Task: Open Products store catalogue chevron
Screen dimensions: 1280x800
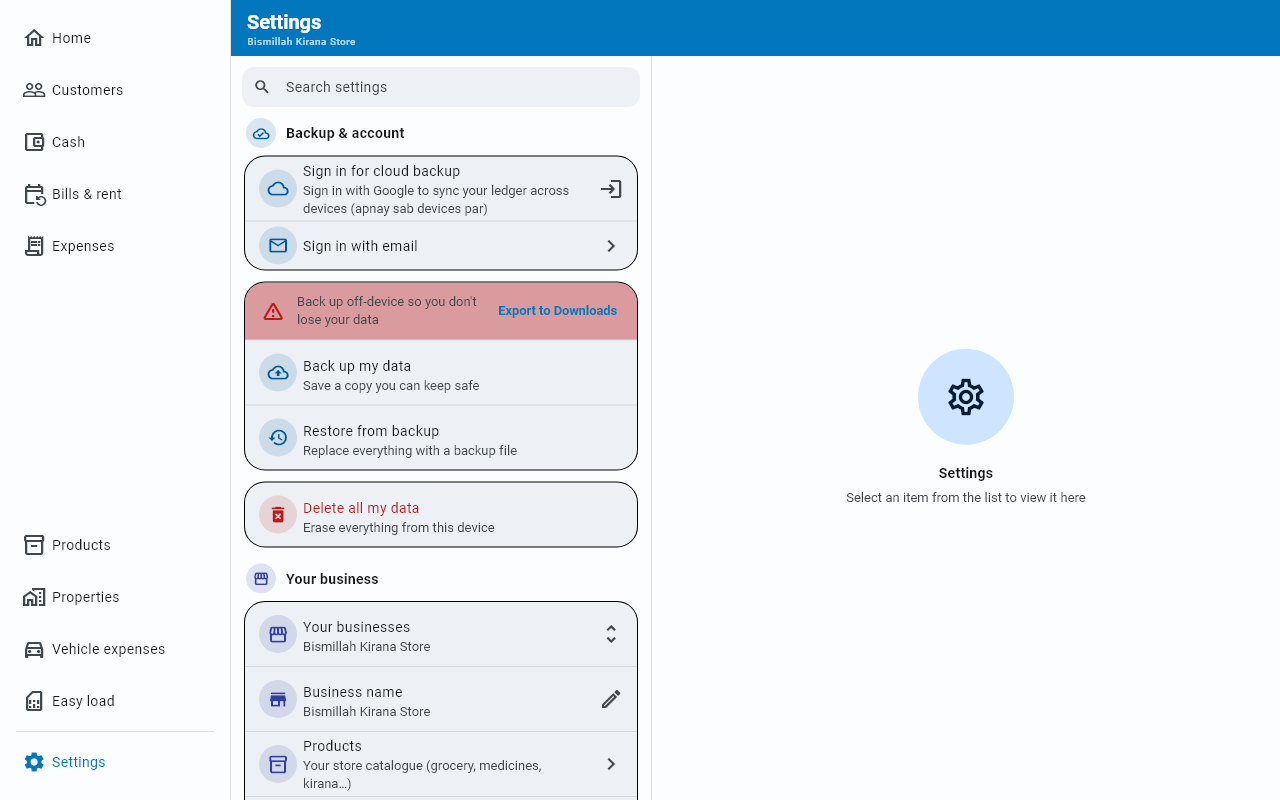Action: [x=611, y=764]
